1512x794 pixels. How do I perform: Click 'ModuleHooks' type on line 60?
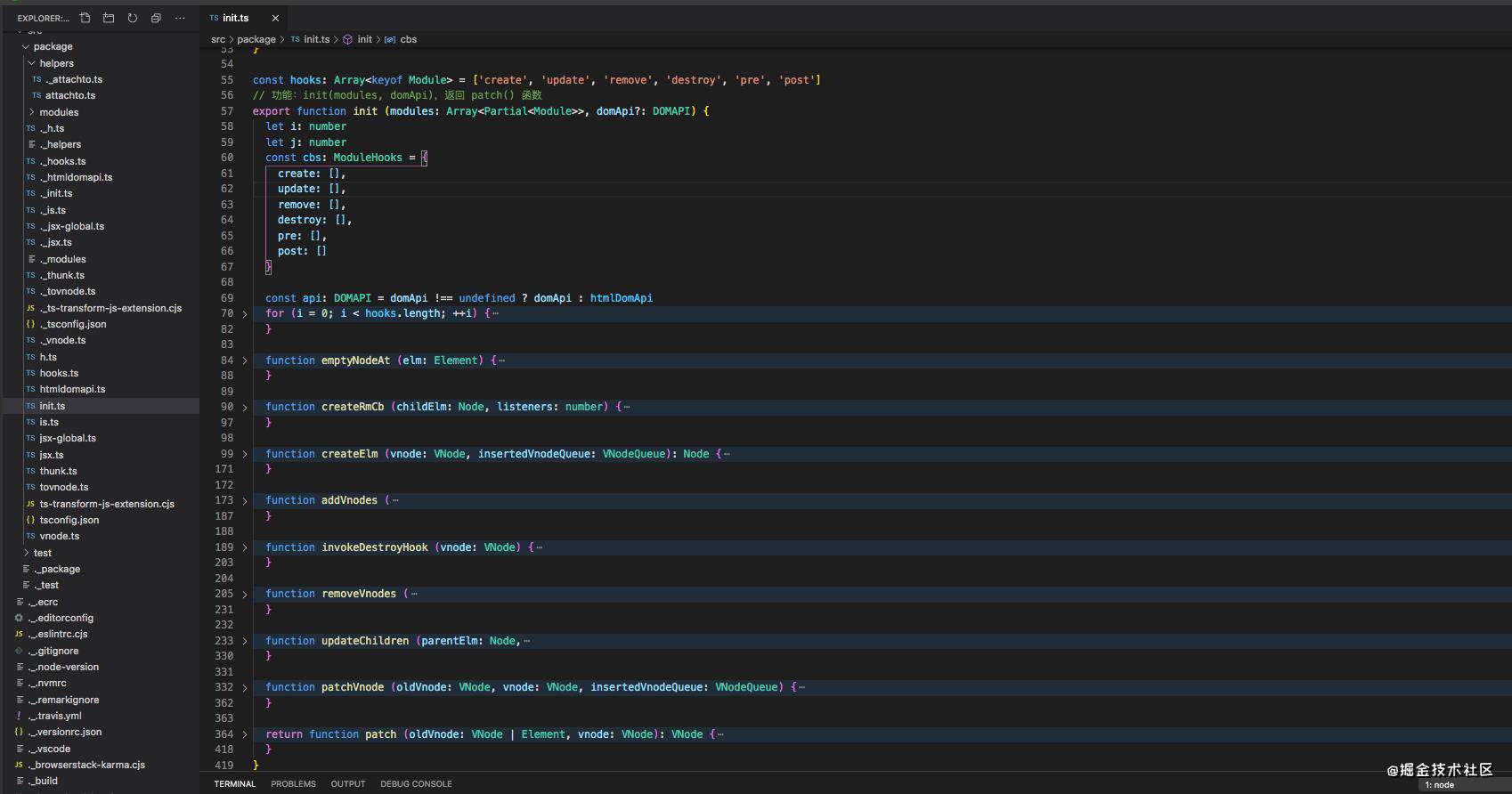pos(368,158)
